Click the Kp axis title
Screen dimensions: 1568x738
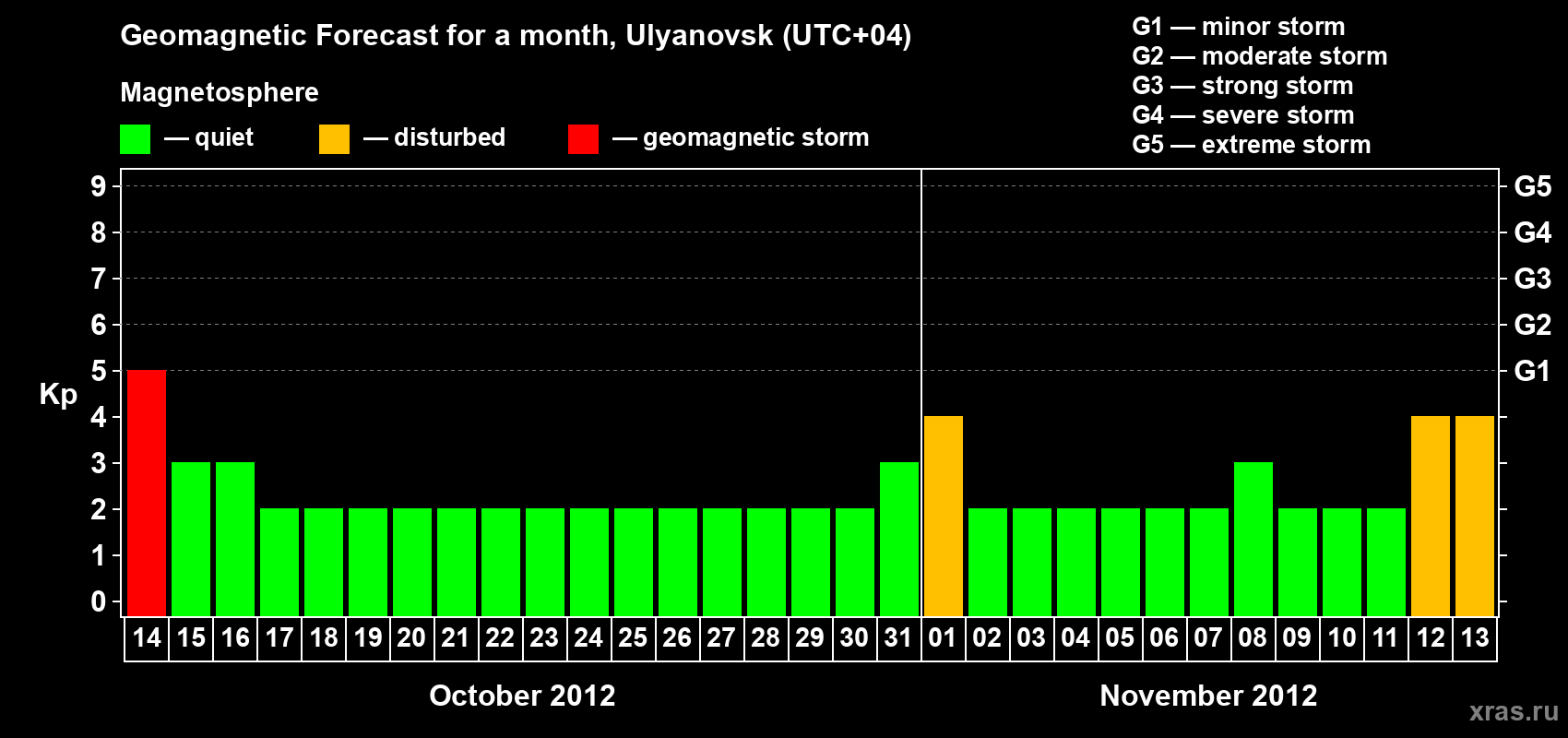coord(58,395)
